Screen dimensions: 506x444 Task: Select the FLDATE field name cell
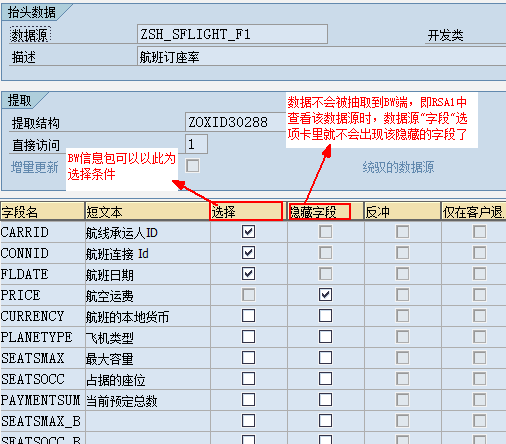tap(42, 274)
